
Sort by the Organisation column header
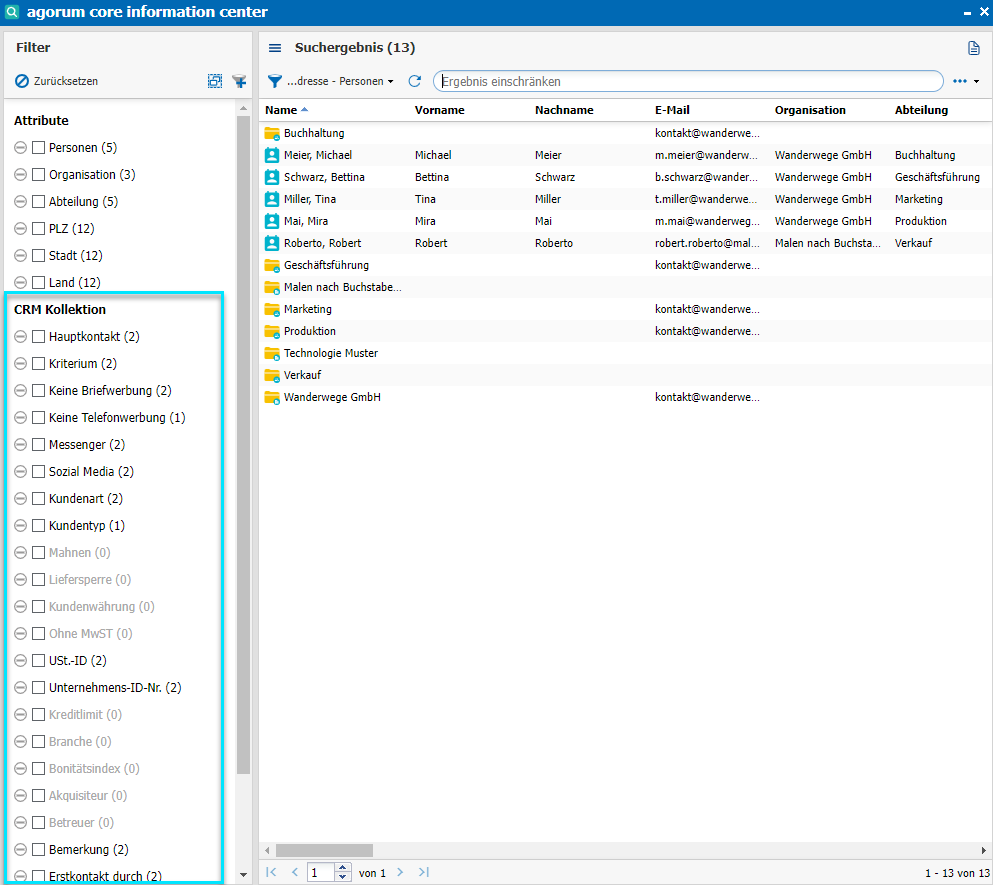(x=810, y=110)
